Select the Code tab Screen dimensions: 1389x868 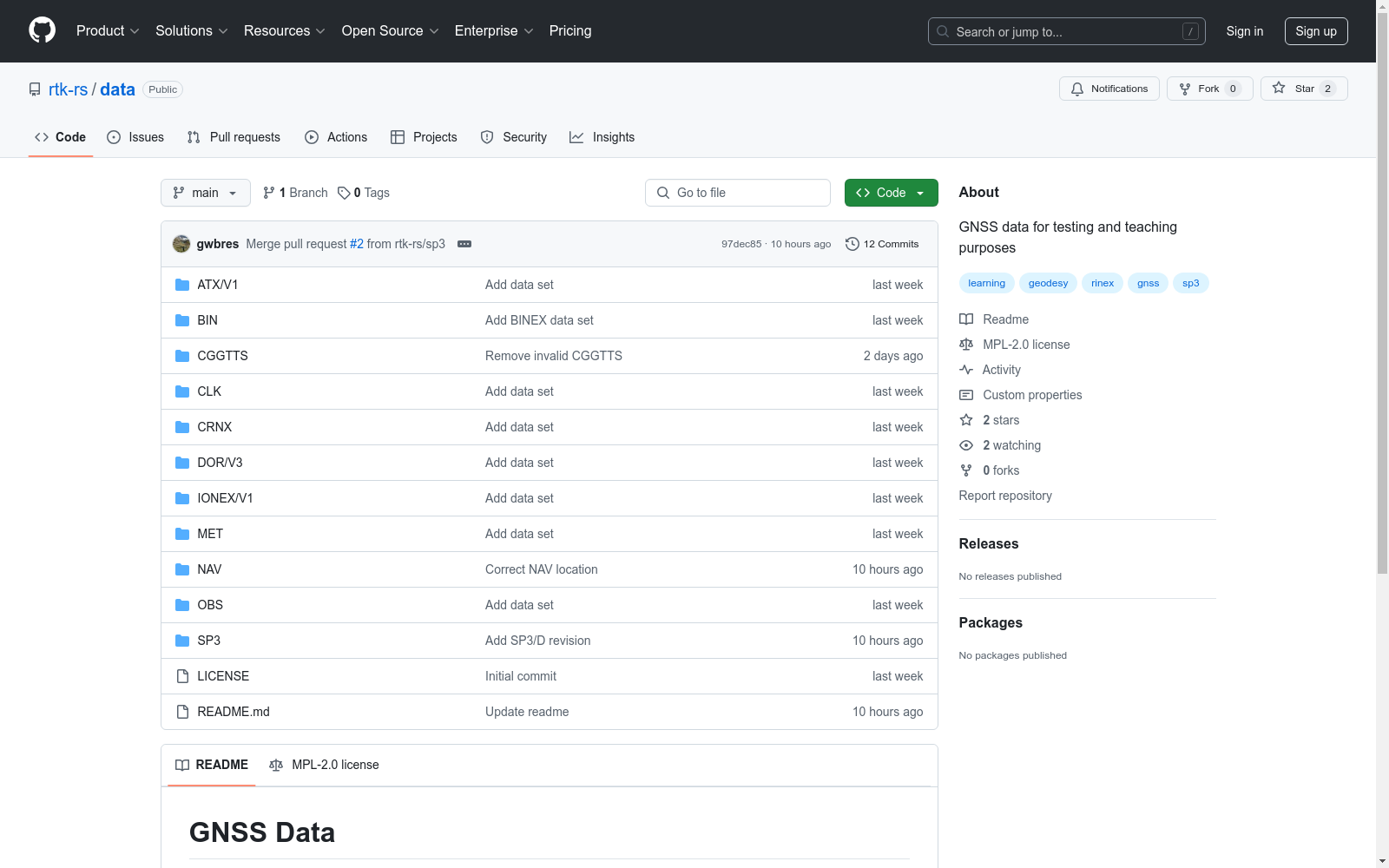(60, 137)
